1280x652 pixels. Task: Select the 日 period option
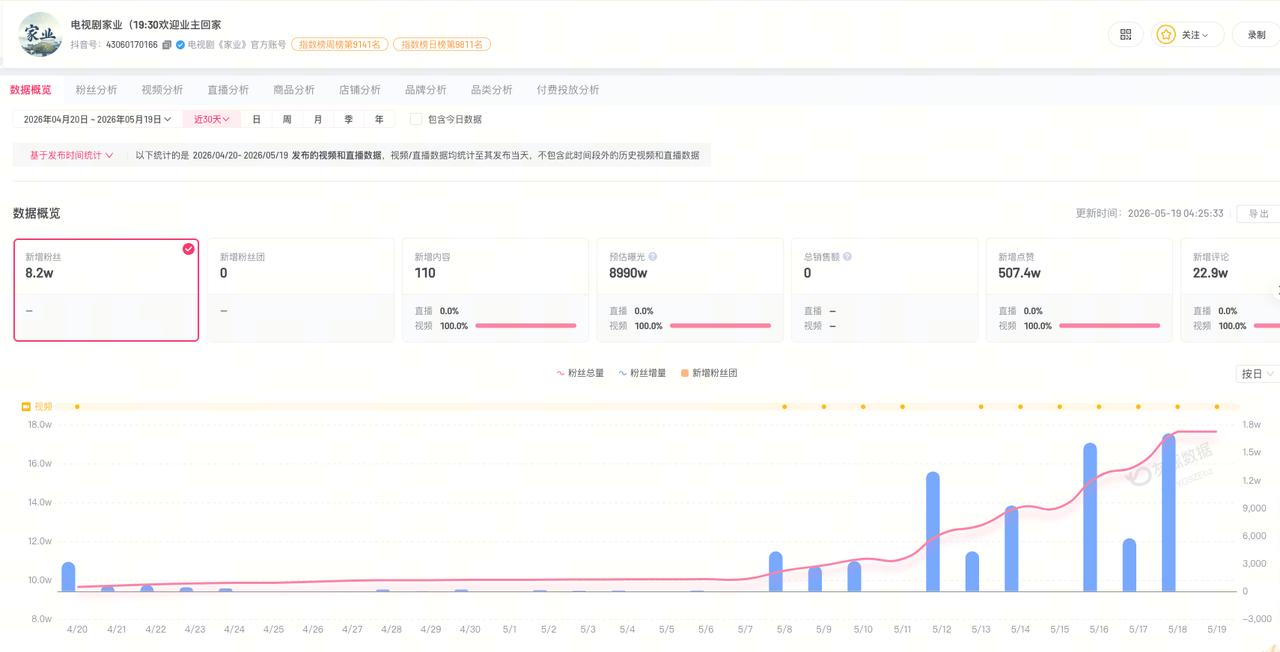pos(256,119)
